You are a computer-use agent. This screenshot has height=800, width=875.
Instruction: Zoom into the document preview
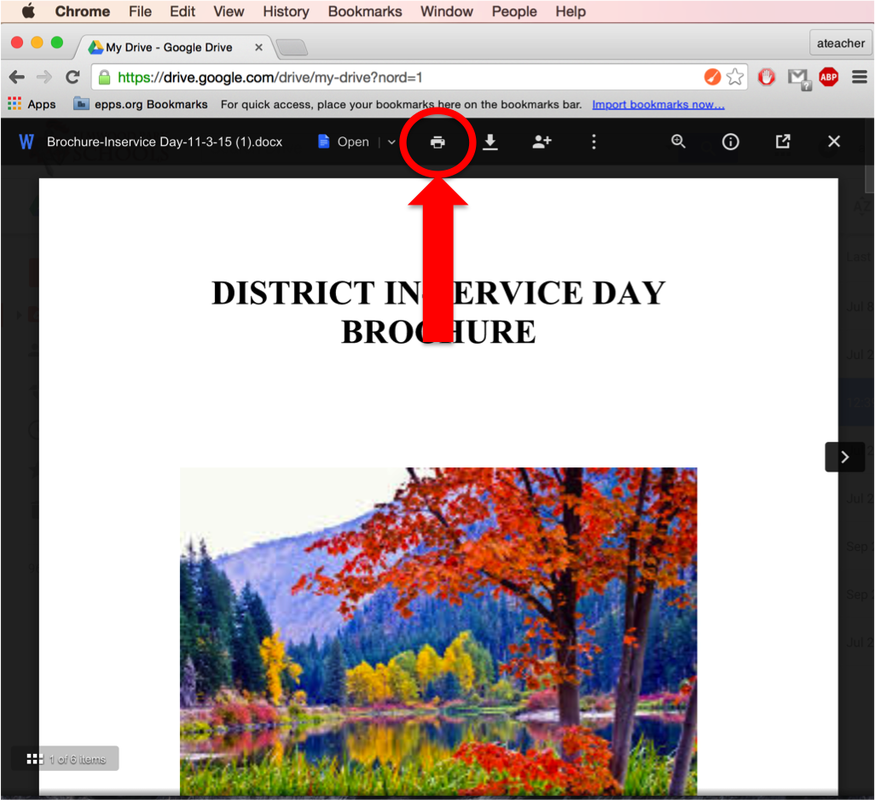(678, 142)
